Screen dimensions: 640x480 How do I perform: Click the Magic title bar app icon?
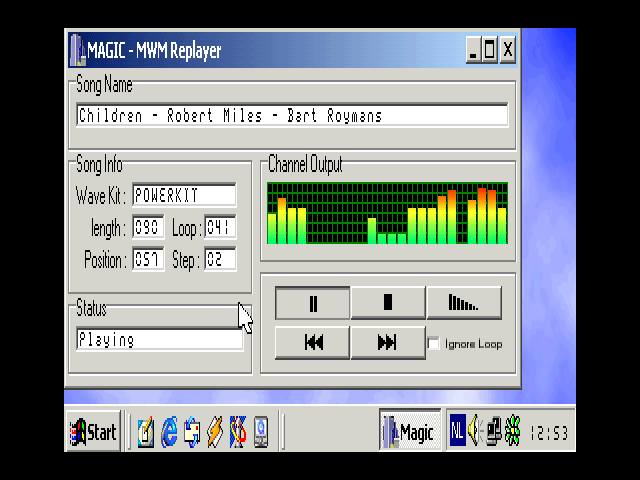[77, 51]
